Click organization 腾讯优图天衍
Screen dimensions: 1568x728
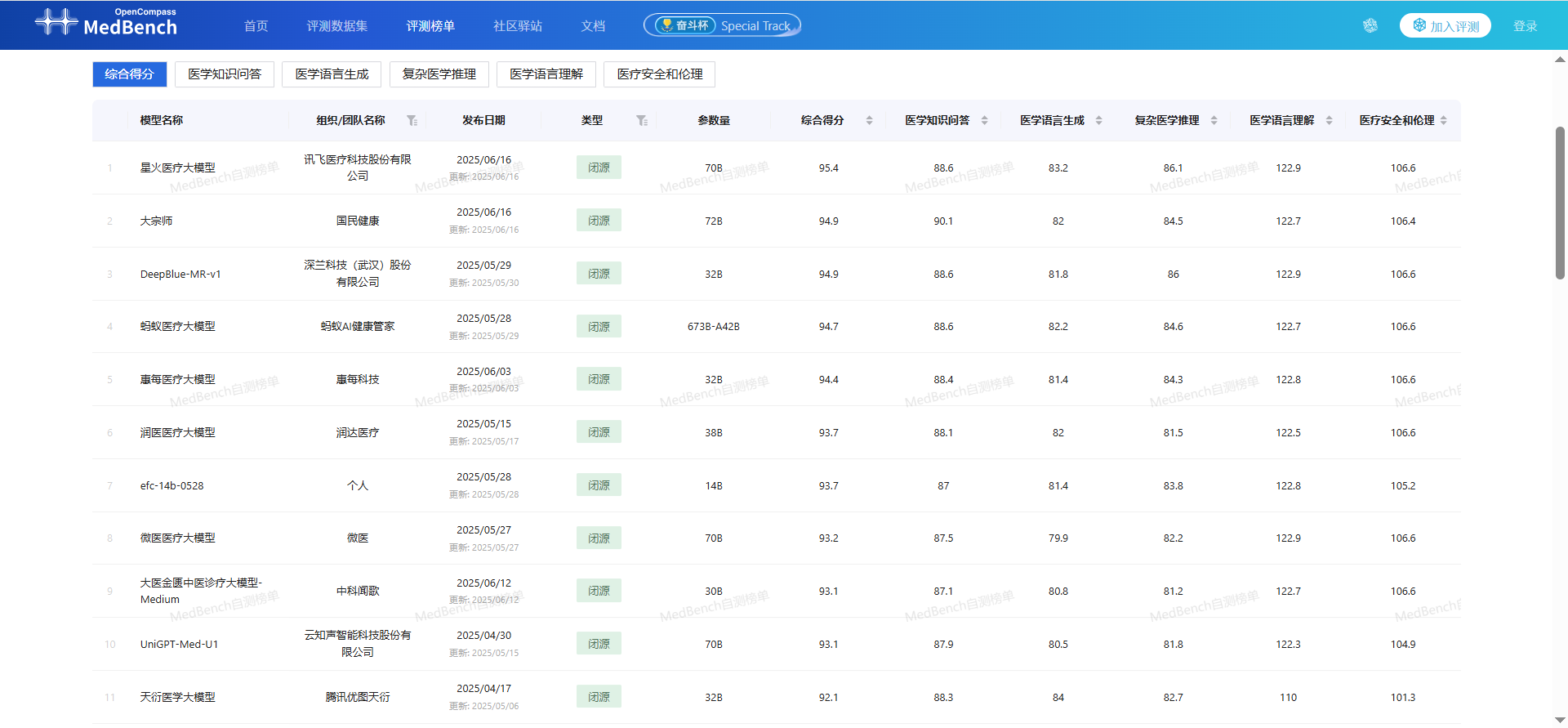[x=358, y=698]
